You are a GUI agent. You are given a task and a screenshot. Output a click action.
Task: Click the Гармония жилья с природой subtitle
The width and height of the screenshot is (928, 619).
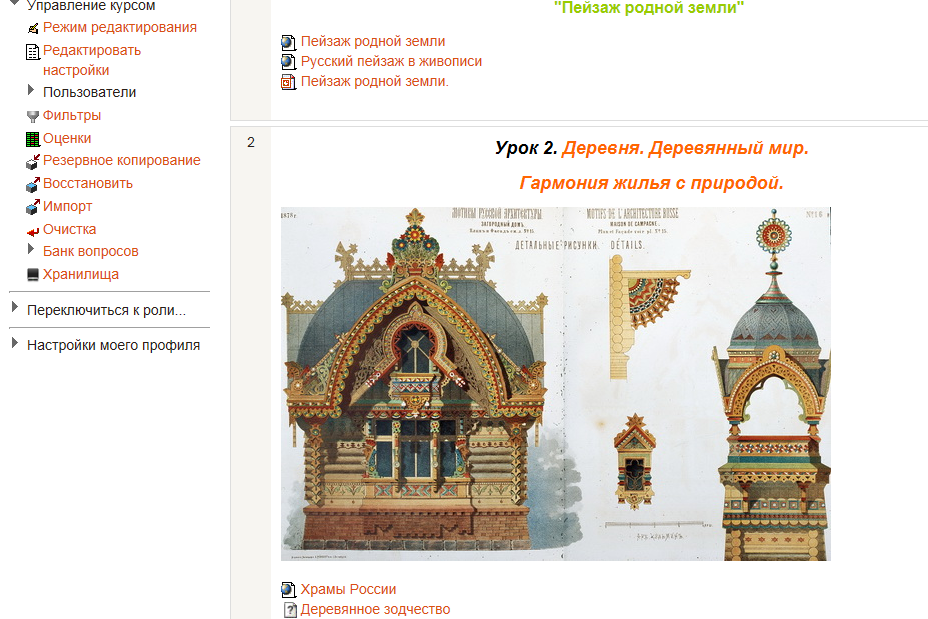coord(652,183)
